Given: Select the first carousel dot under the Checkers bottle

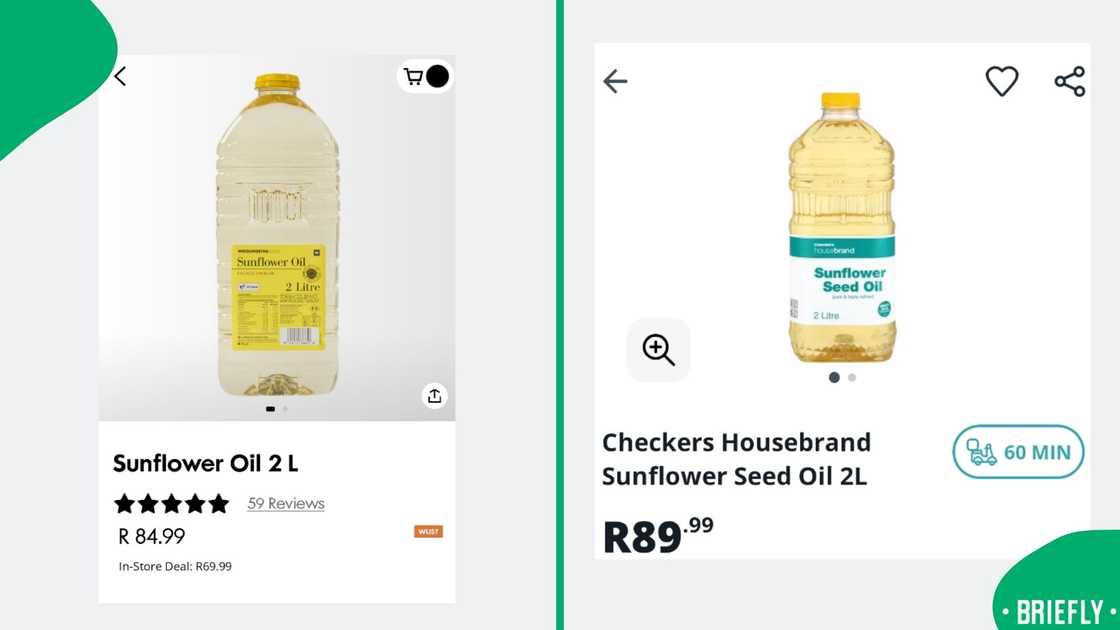Looking at the screenshot, I should (834, 377).
